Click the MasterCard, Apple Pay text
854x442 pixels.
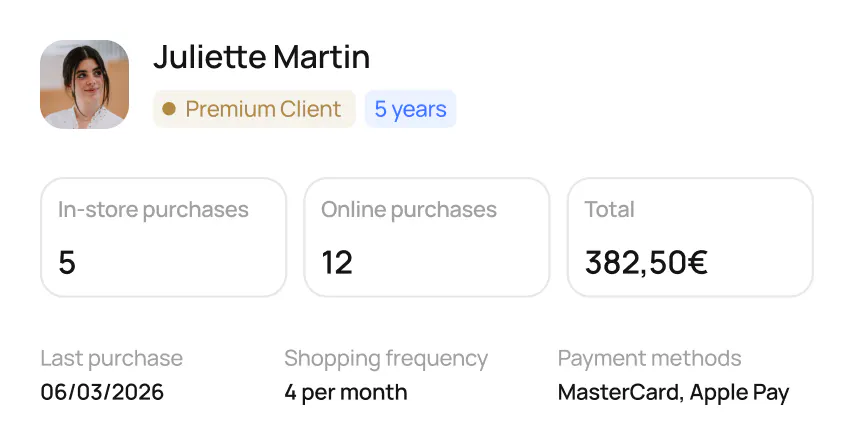[x=673, y=391]
